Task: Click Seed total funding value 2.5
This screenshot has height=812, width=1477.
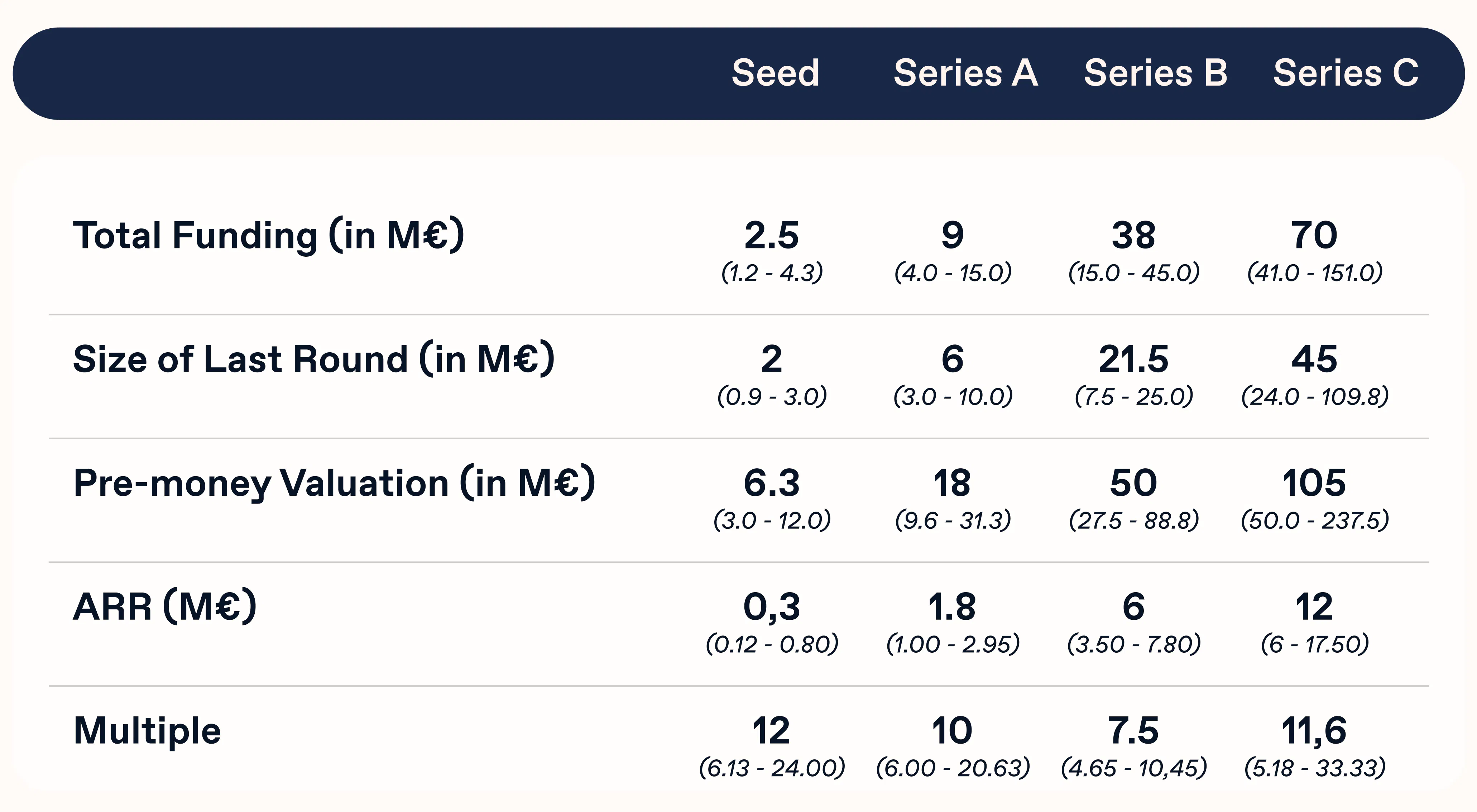Action: tap(772, 235)
